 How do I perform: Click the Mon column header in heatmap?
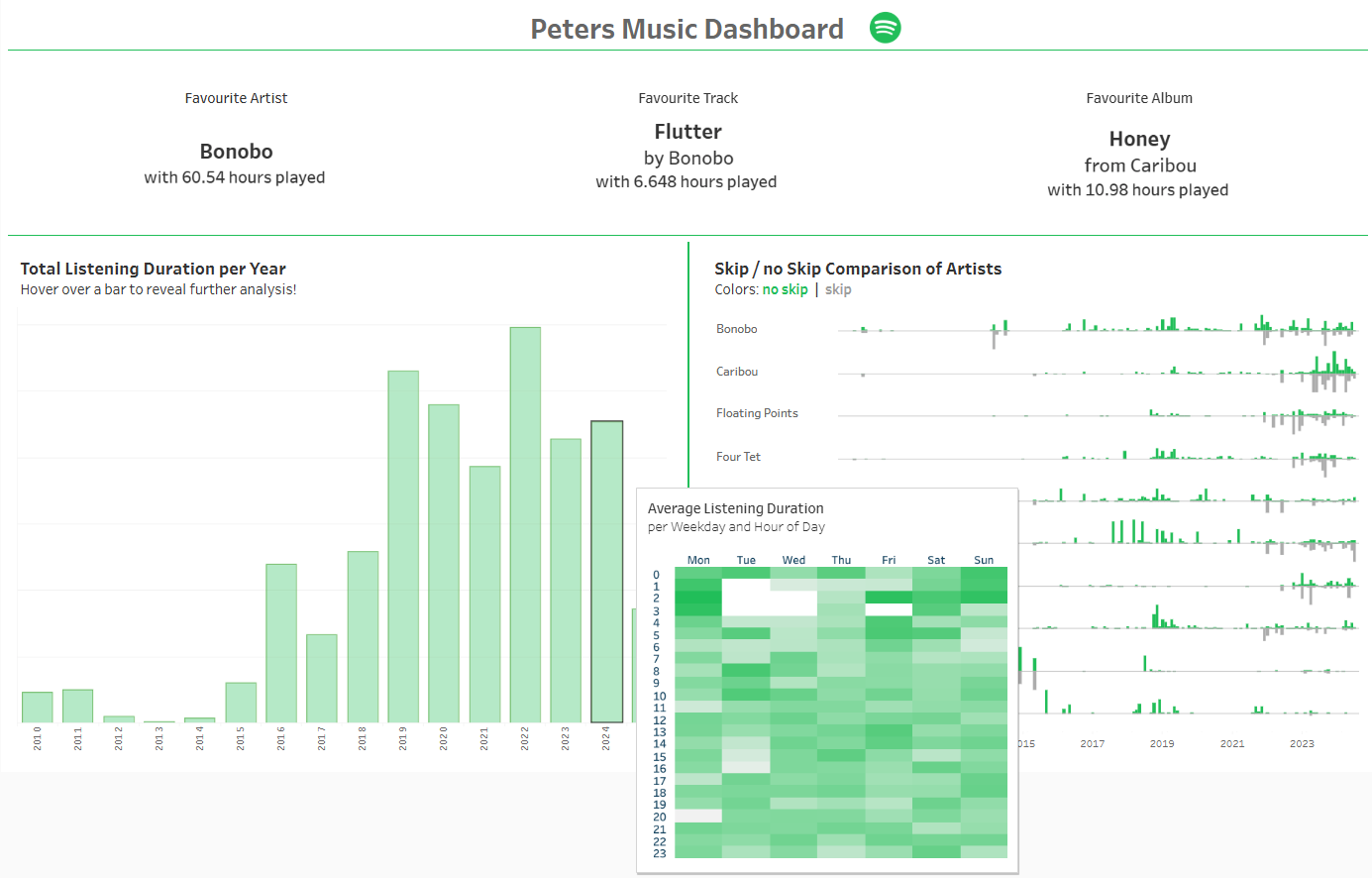point(698,560)
